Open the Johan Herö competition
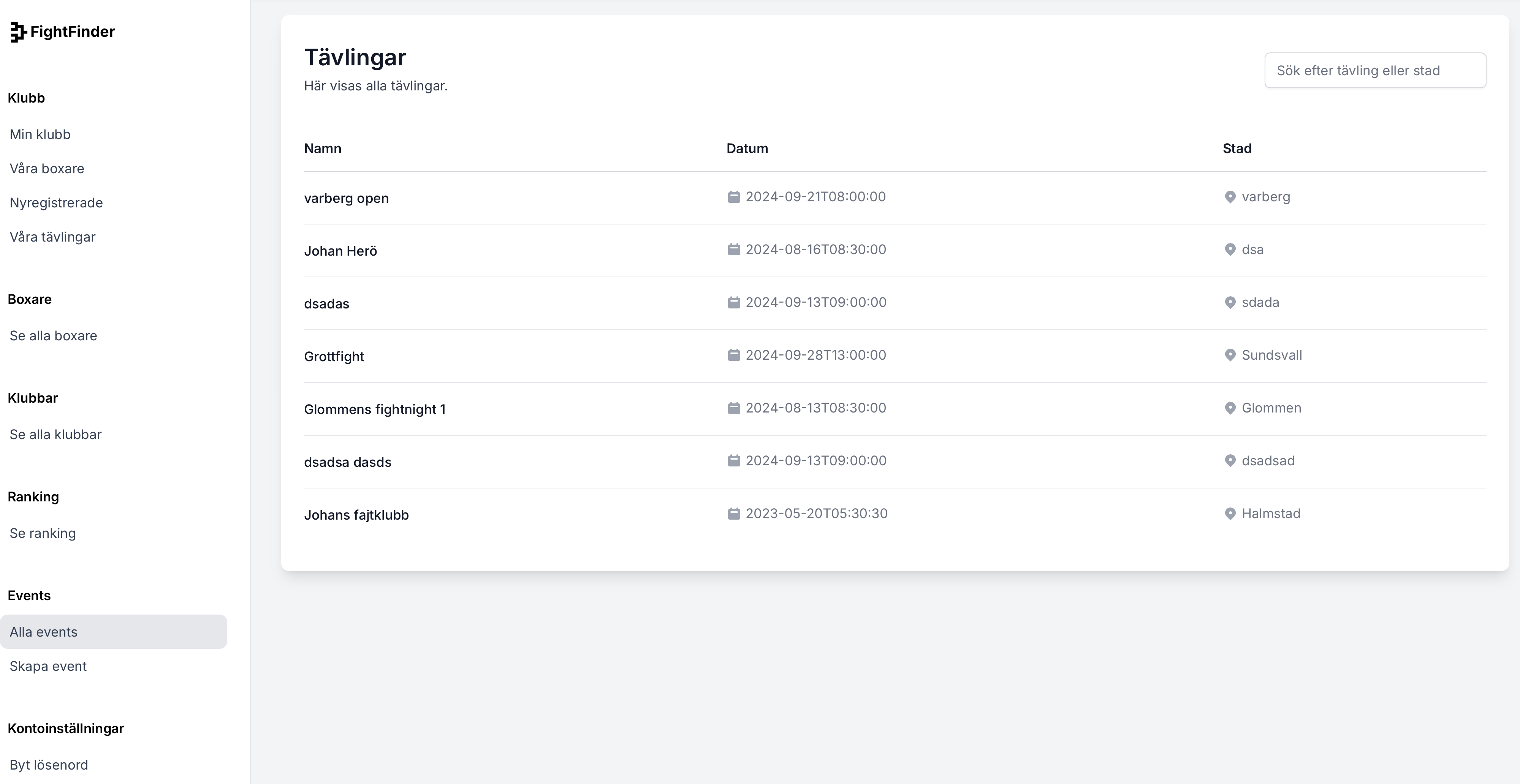This screenshot has height=784, width=1520. coord(340,251)
